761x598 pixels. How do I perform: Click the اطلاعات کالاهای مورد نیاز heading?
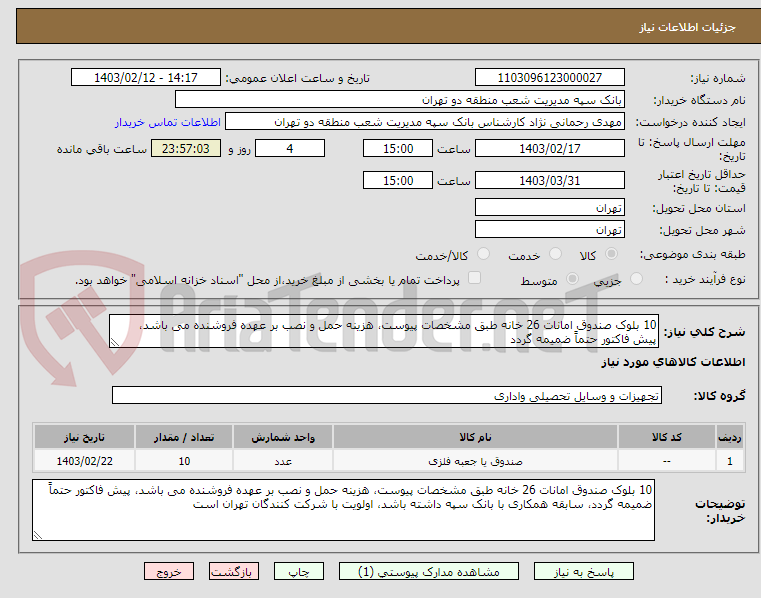(x=673, y=362)
